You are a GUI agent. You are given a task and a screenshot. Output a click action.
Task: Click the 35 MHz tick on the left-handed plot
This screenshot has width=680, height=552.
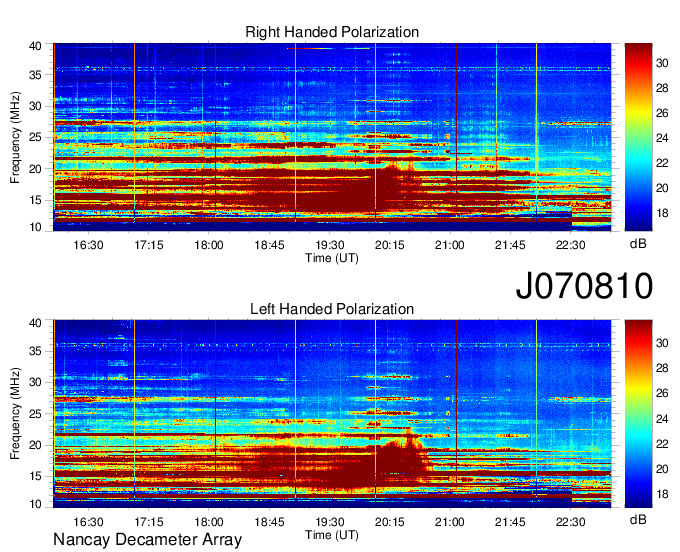point(35,351)
